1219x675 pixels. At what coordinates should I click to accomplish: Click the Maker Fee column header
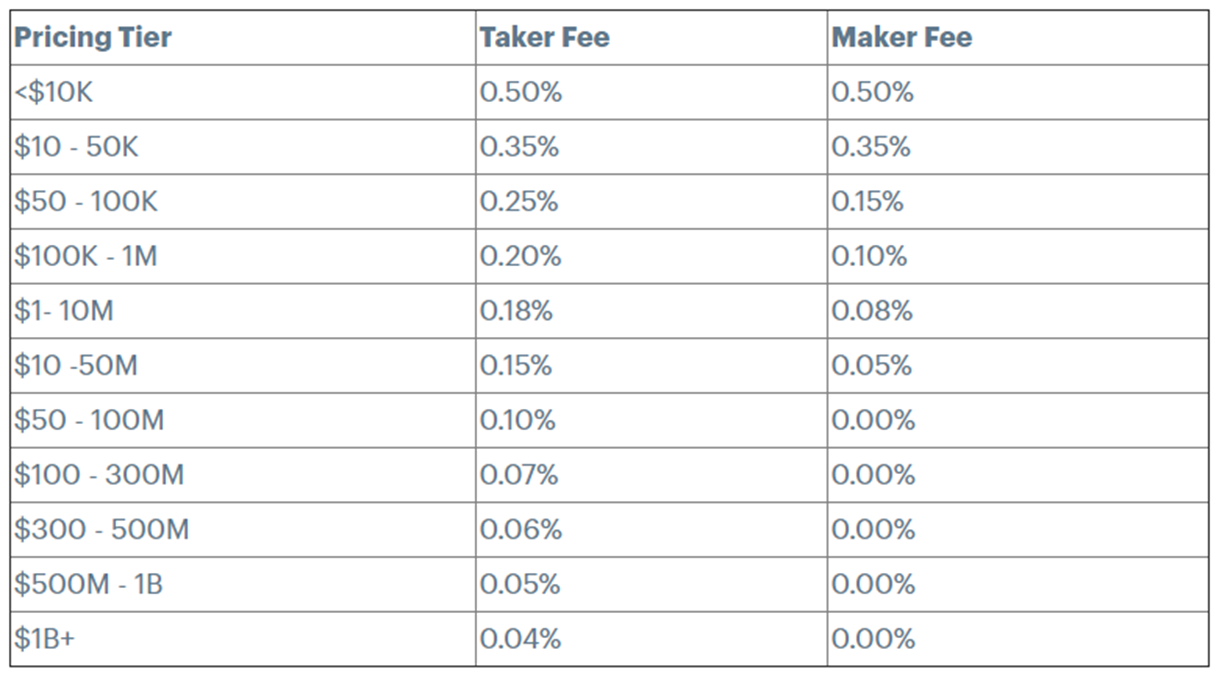coord(1018,38)
